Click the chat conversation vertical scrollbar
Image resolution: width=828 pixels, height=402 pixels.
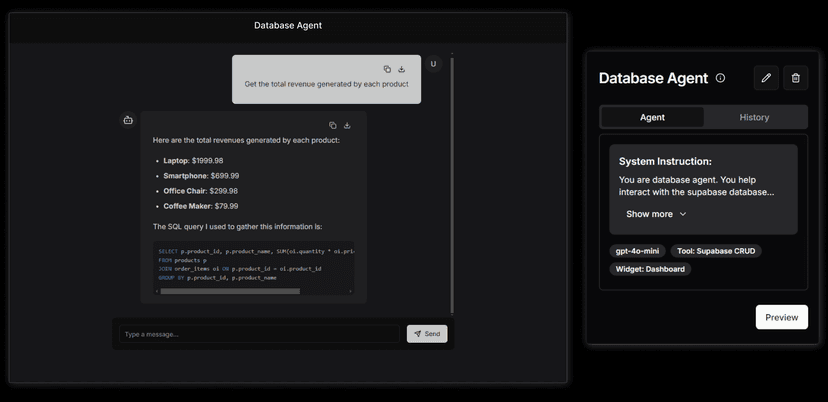(453, 180)
